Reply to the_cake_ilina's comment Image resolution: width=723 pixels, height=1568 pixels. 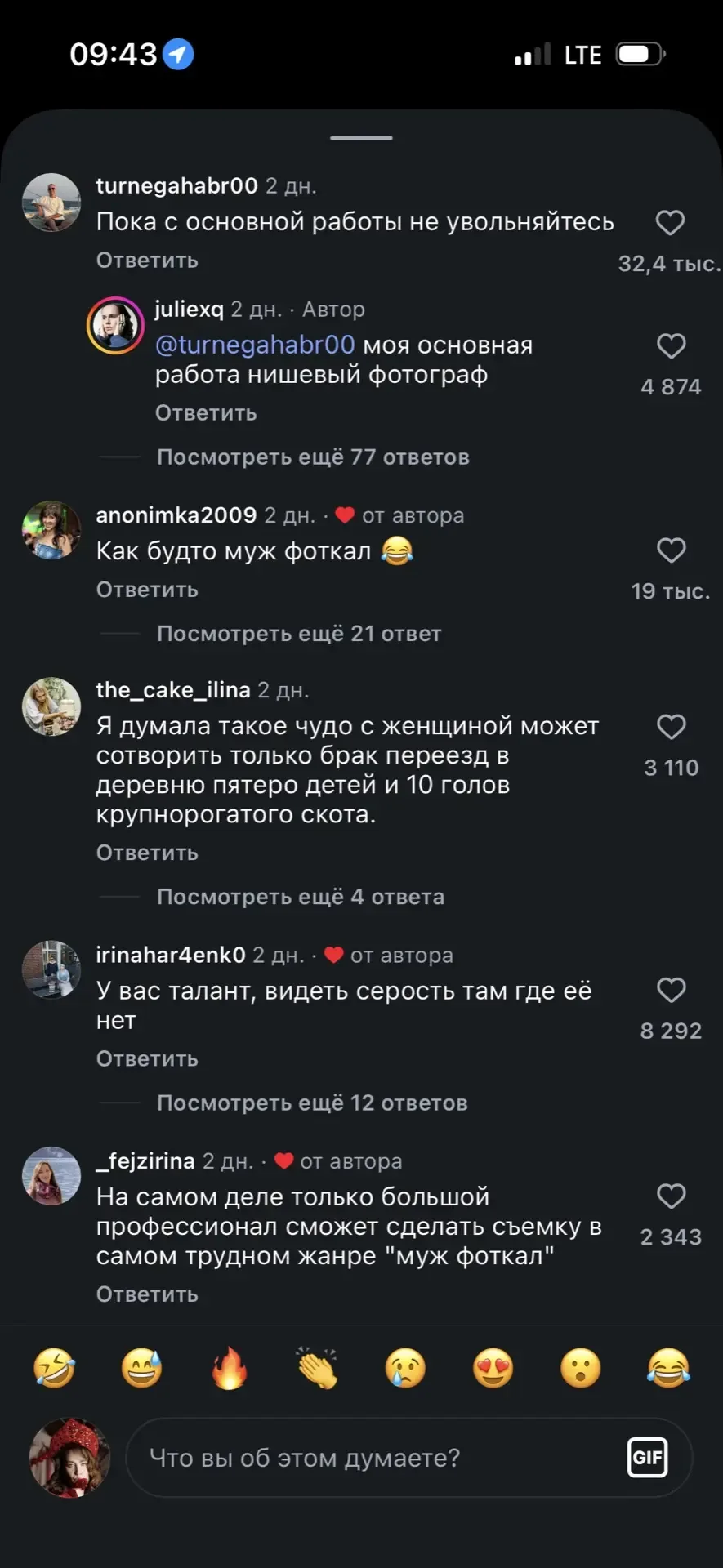point(147,853)
